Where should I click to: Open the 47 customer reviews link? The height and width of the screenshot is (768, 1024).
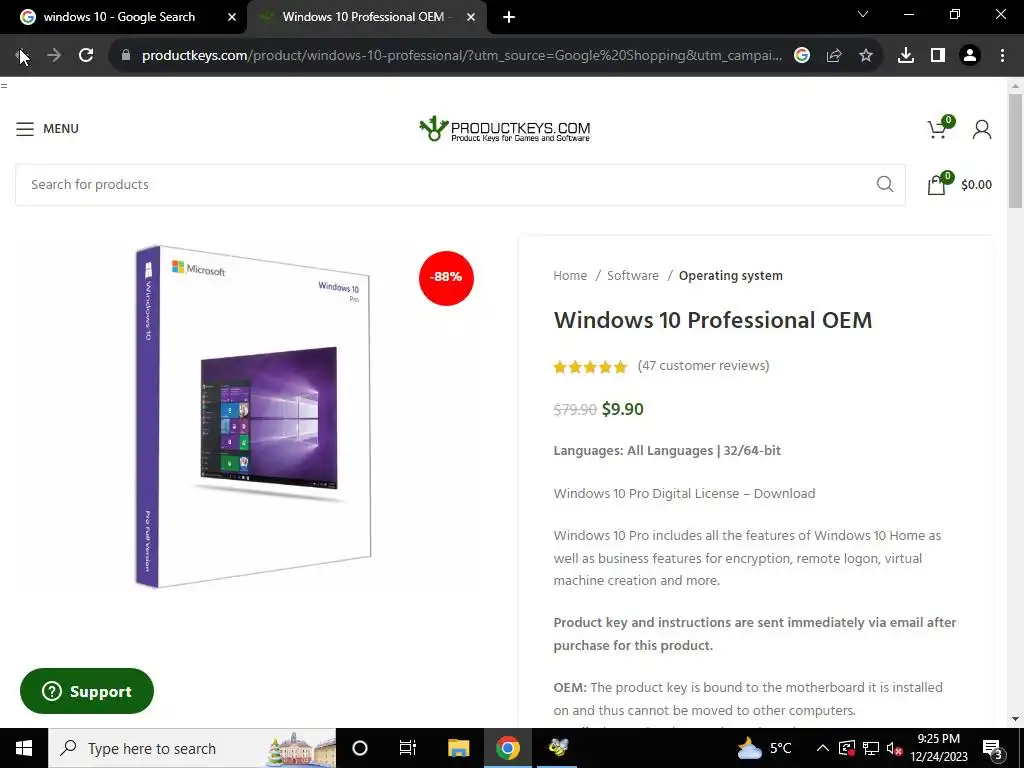(703, 366)
